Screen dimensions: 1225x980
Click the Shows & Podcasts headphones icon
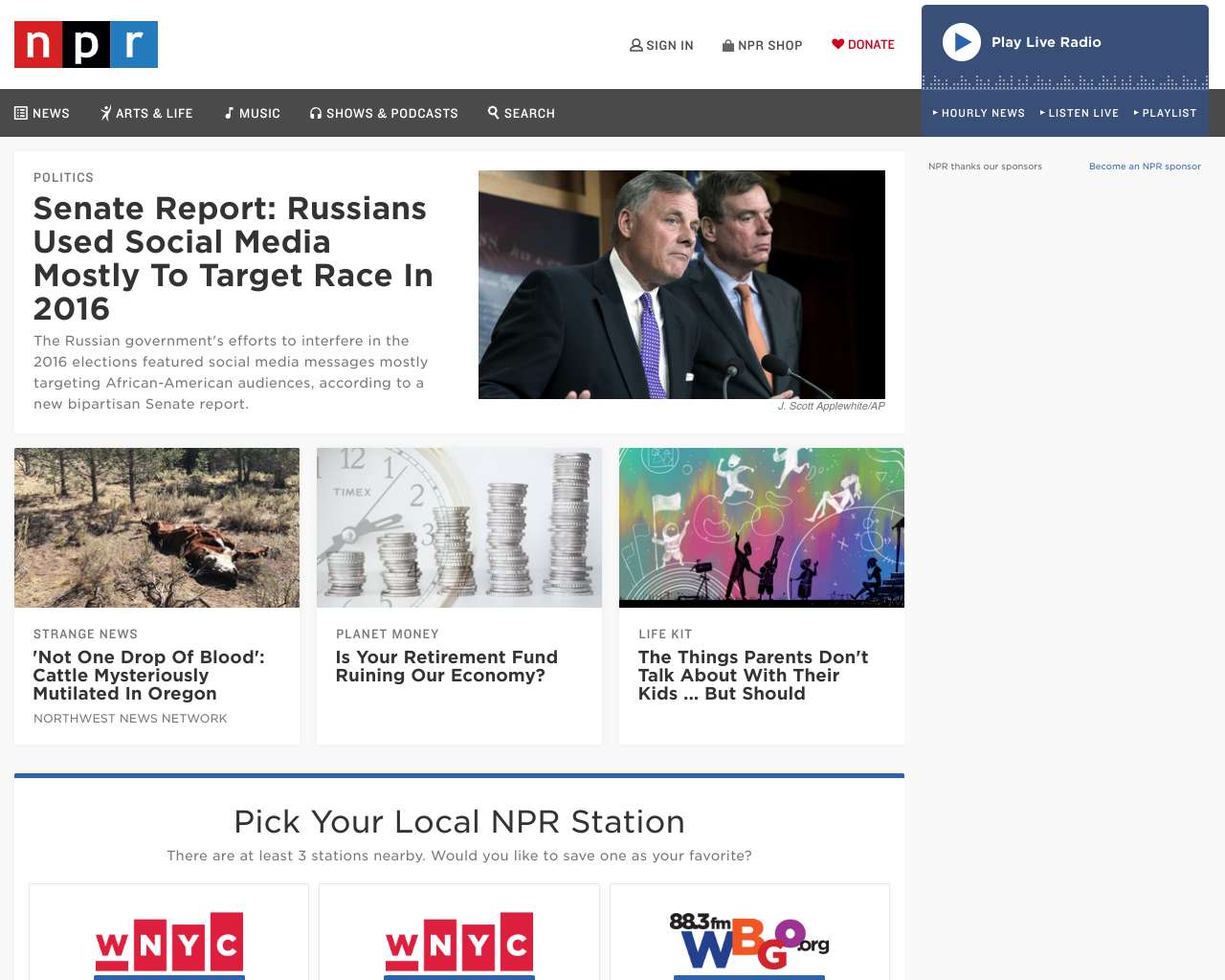click(316, 113)
